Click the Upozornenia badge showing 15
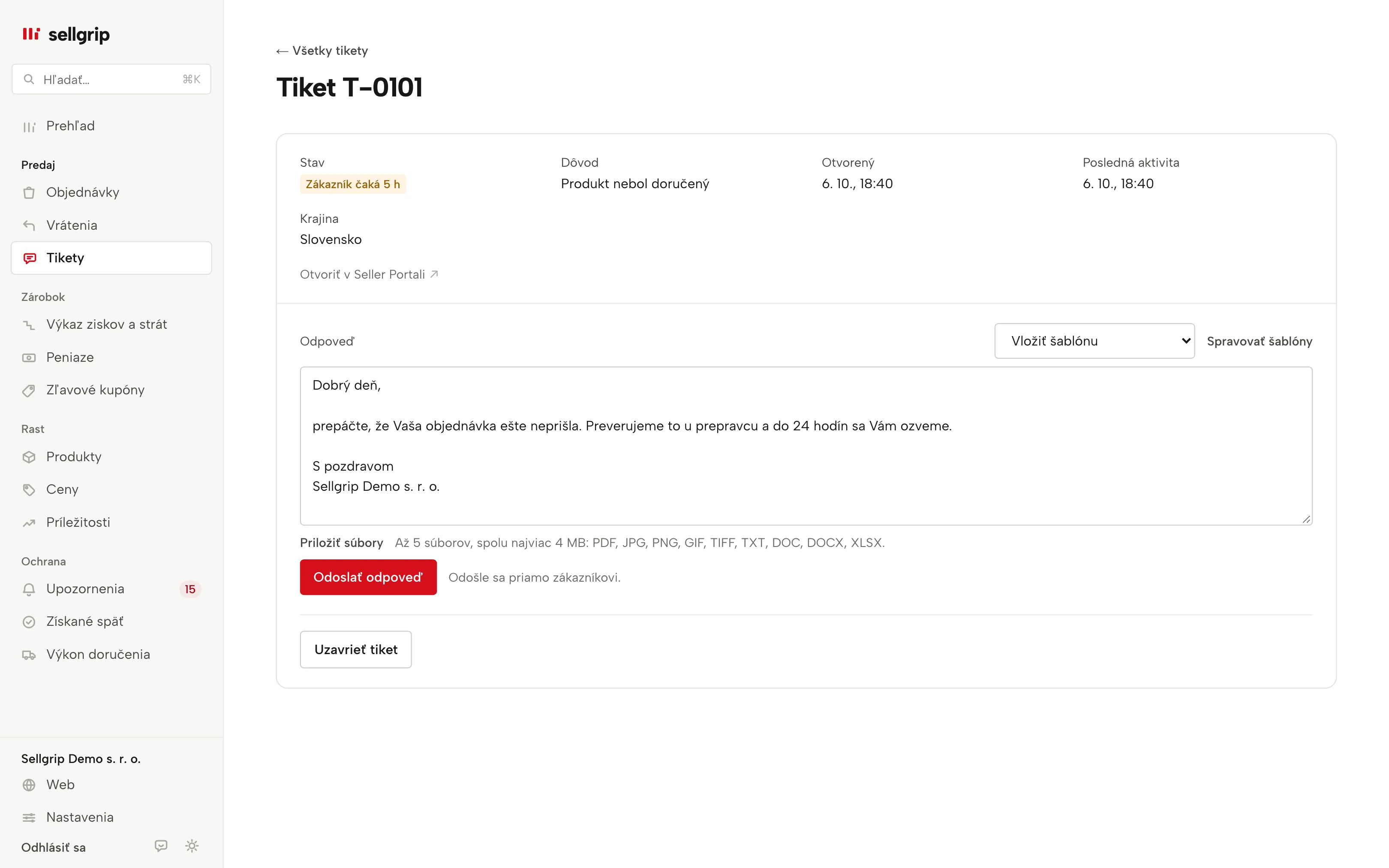The image size is (1389, 868). point(190,589)
